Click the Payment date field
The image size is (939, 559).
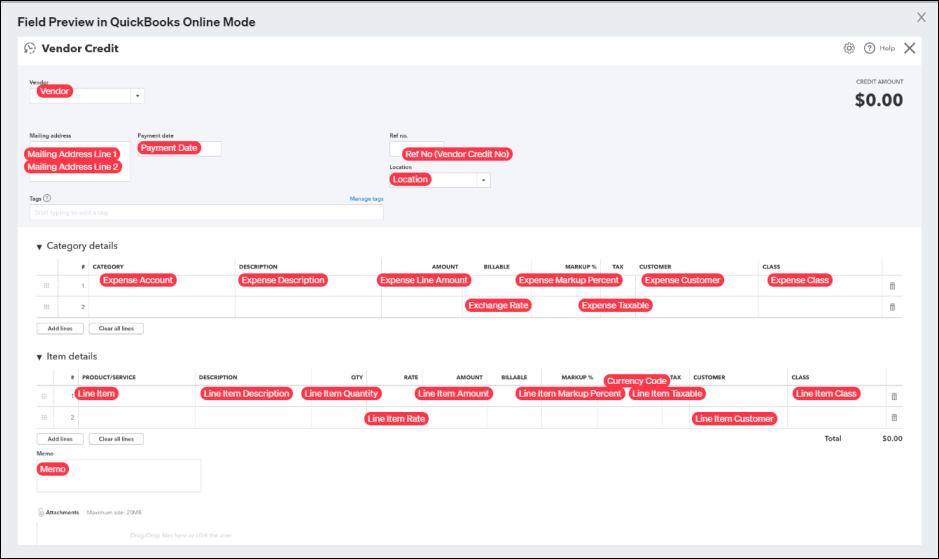point(179,149)
